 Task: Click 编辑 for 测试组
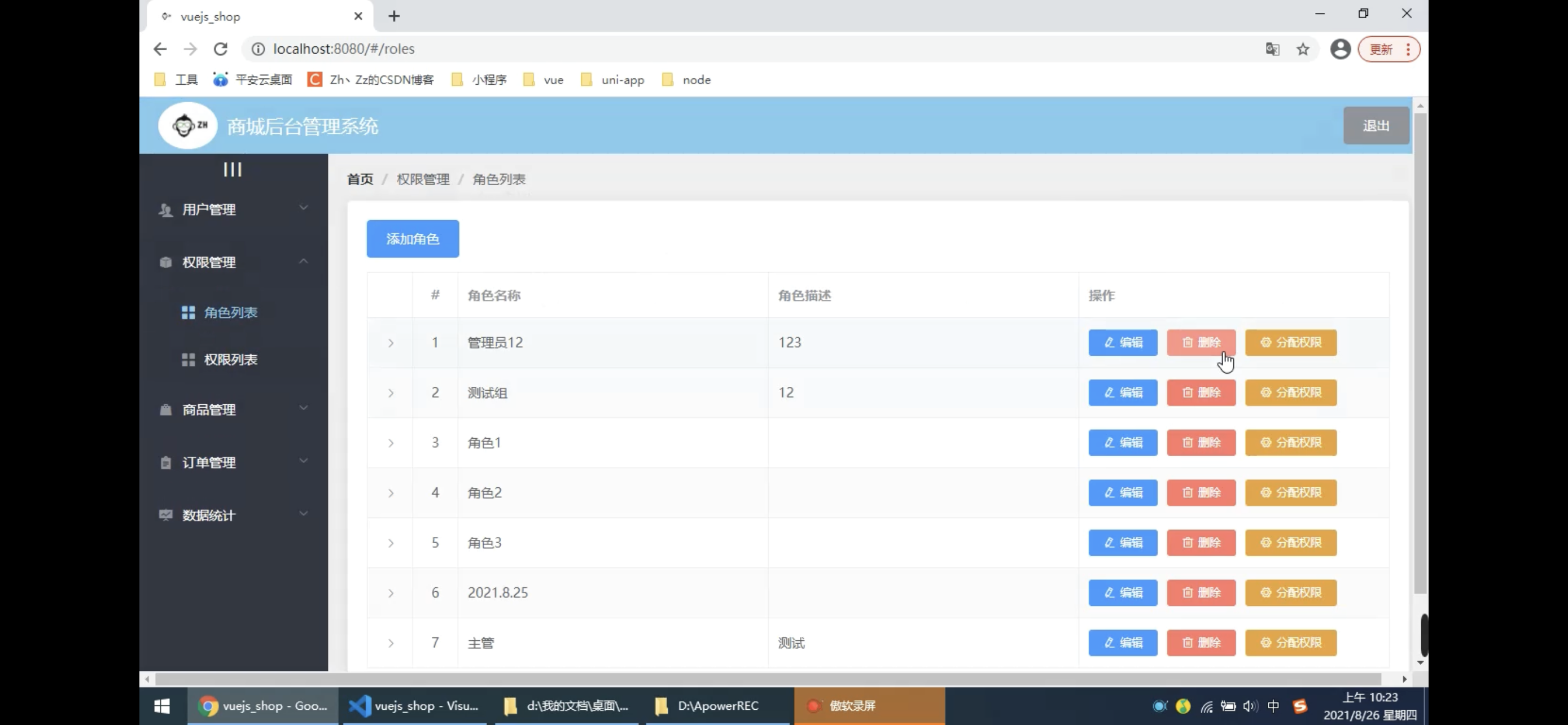[x=1123, y=392]
